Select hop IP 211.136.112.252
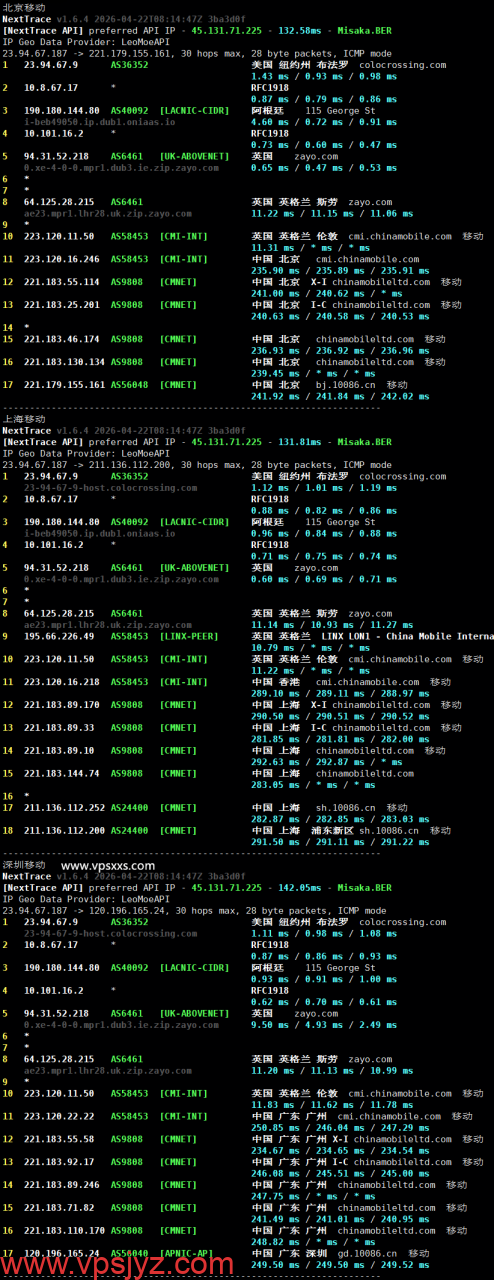This screenshot has width=494, height=1280. pyautogui.click(x=65, y=808)
